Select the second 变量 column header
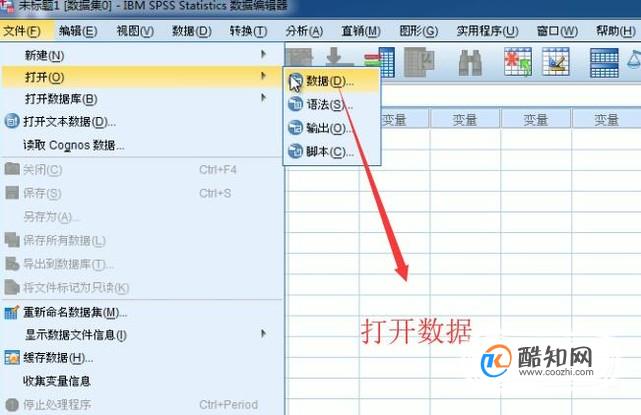Viewport: 641px width, 415px height. tap(465, 120)
